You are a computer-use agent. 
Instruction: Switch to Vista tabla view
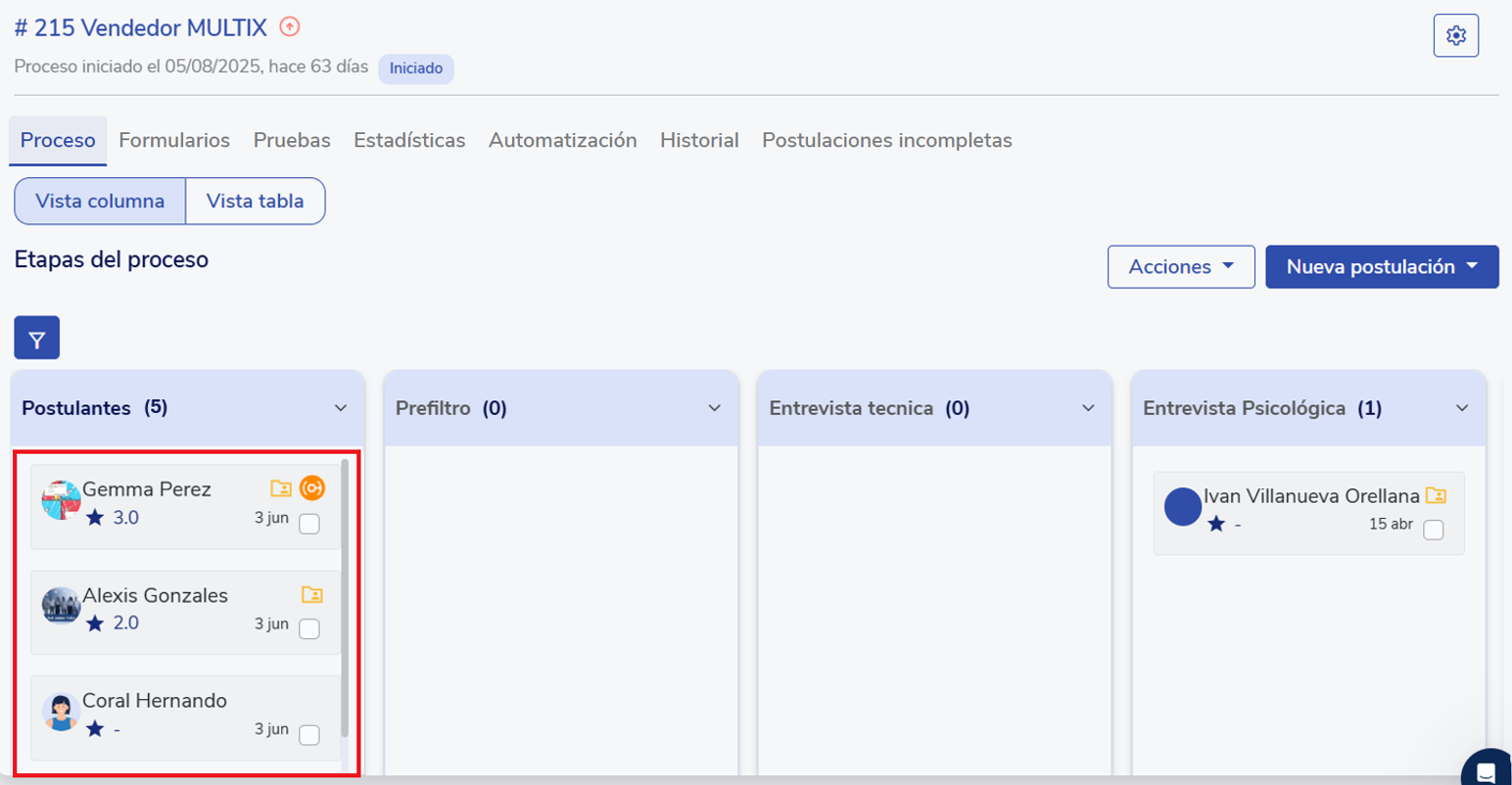point(255,202)
